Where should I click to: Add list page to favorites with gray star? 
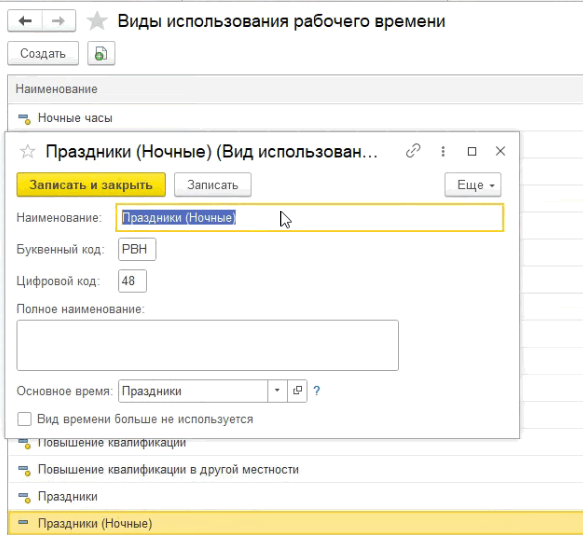pos(97,21)
